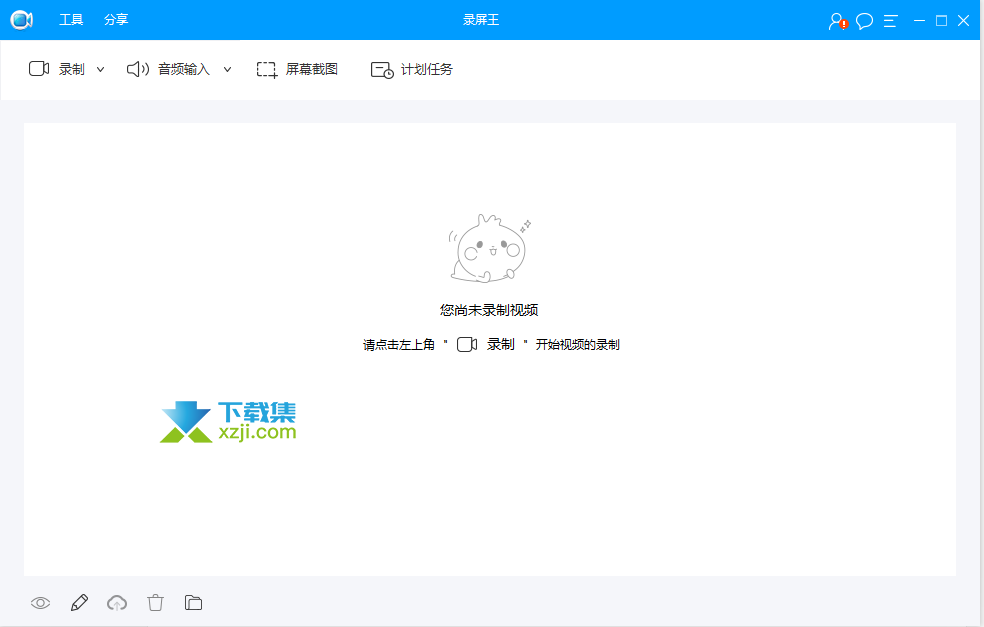Open the folder icon in bottom bar
This screenshot has height=627, width=984.
point(193,603)
